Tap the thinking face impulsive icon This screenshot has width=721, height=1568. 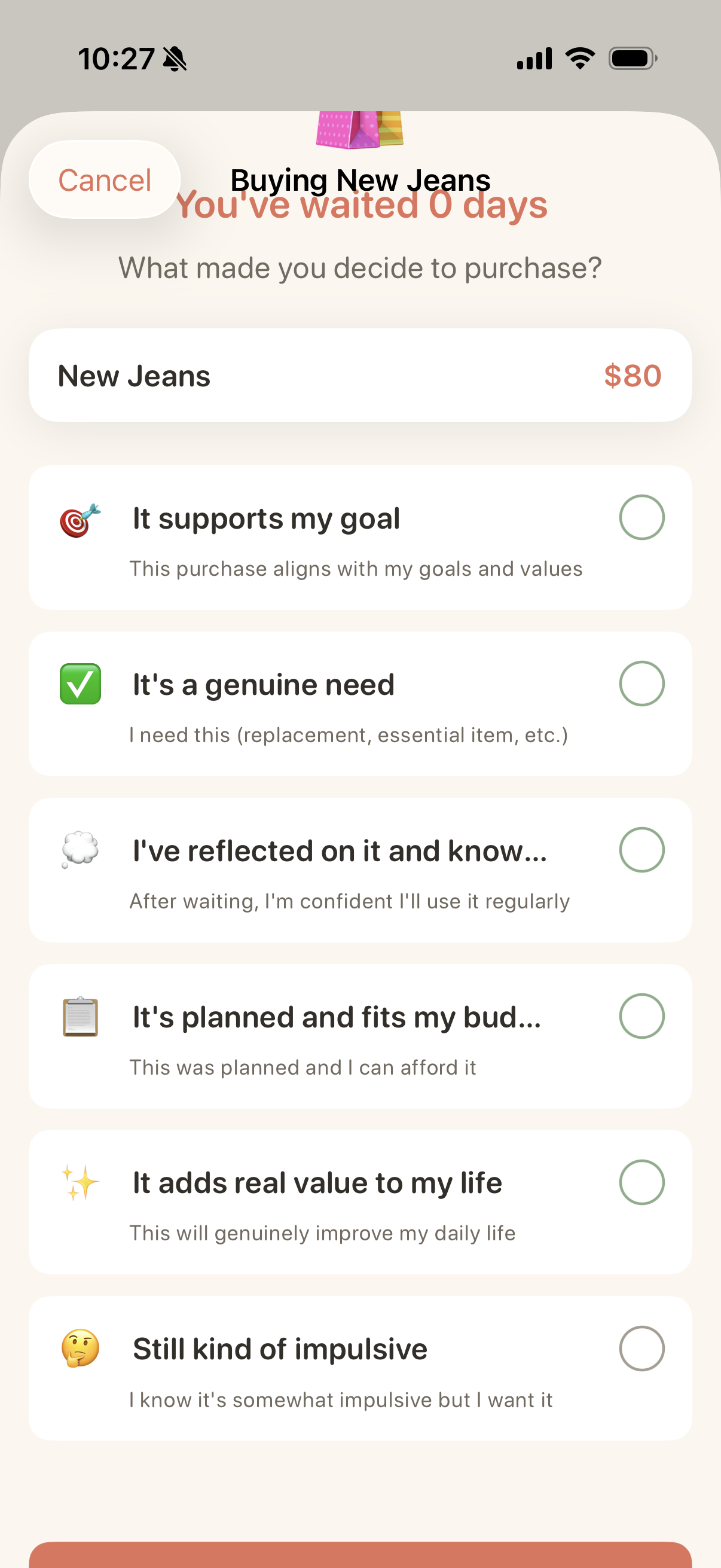(x=80, y=1349)
